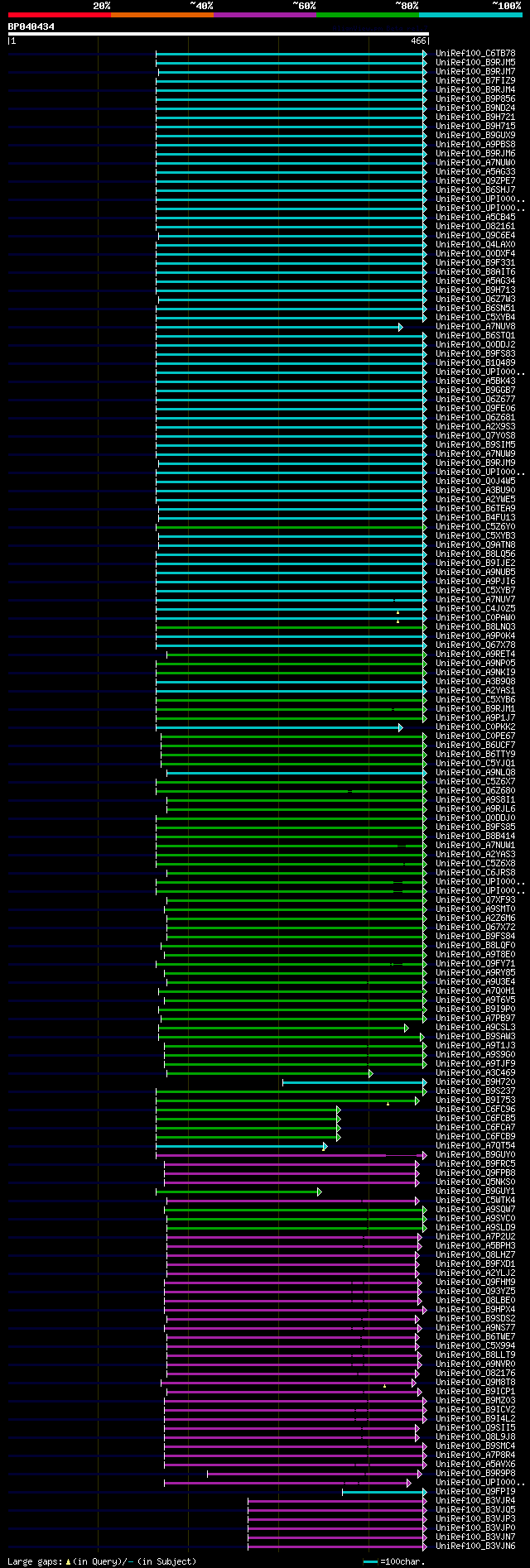Click the white query sequence bar
Screen dimensions: 530x1568
[219, 34]
